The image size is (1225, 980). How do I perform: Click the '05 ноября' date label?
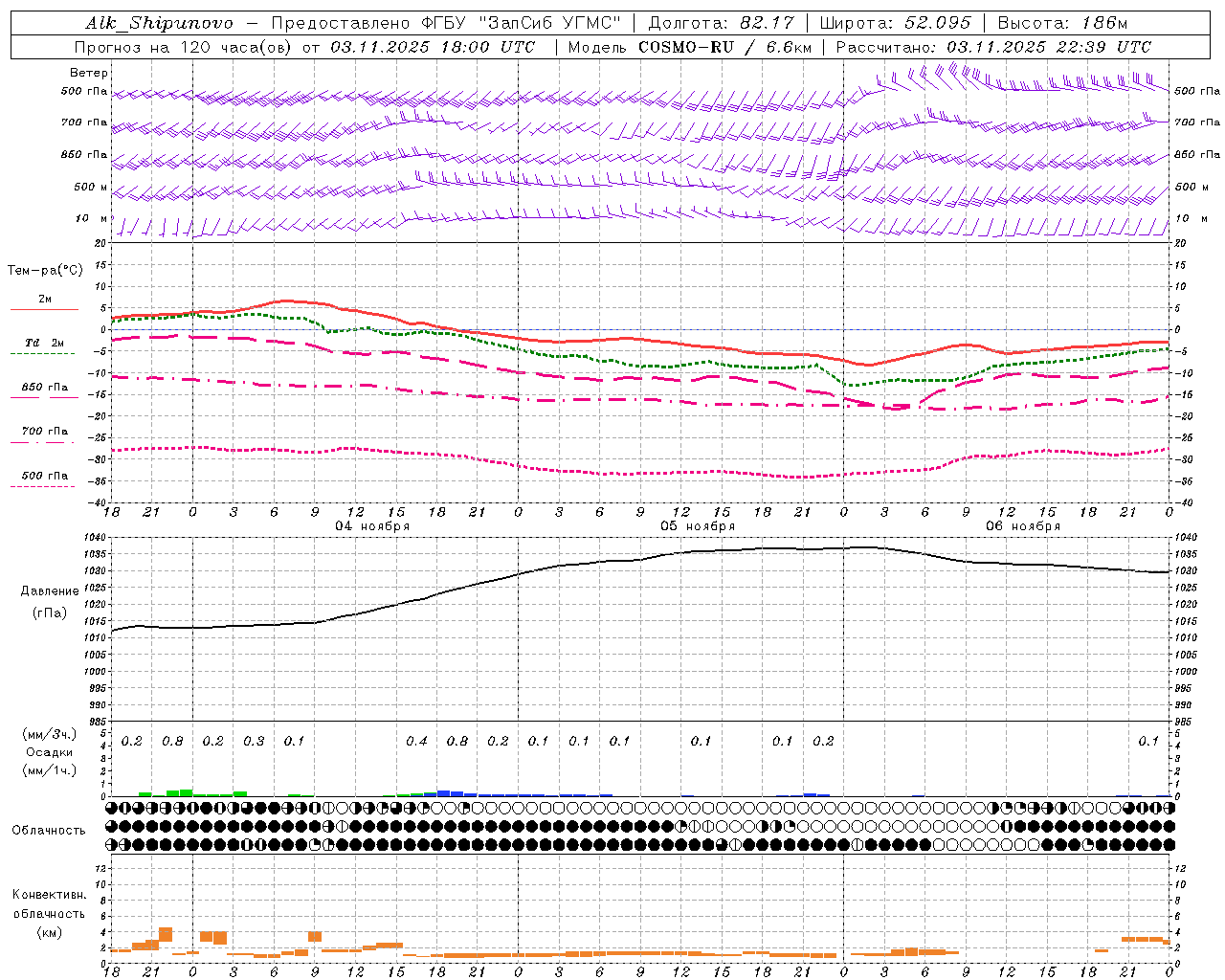coord(698,525)
